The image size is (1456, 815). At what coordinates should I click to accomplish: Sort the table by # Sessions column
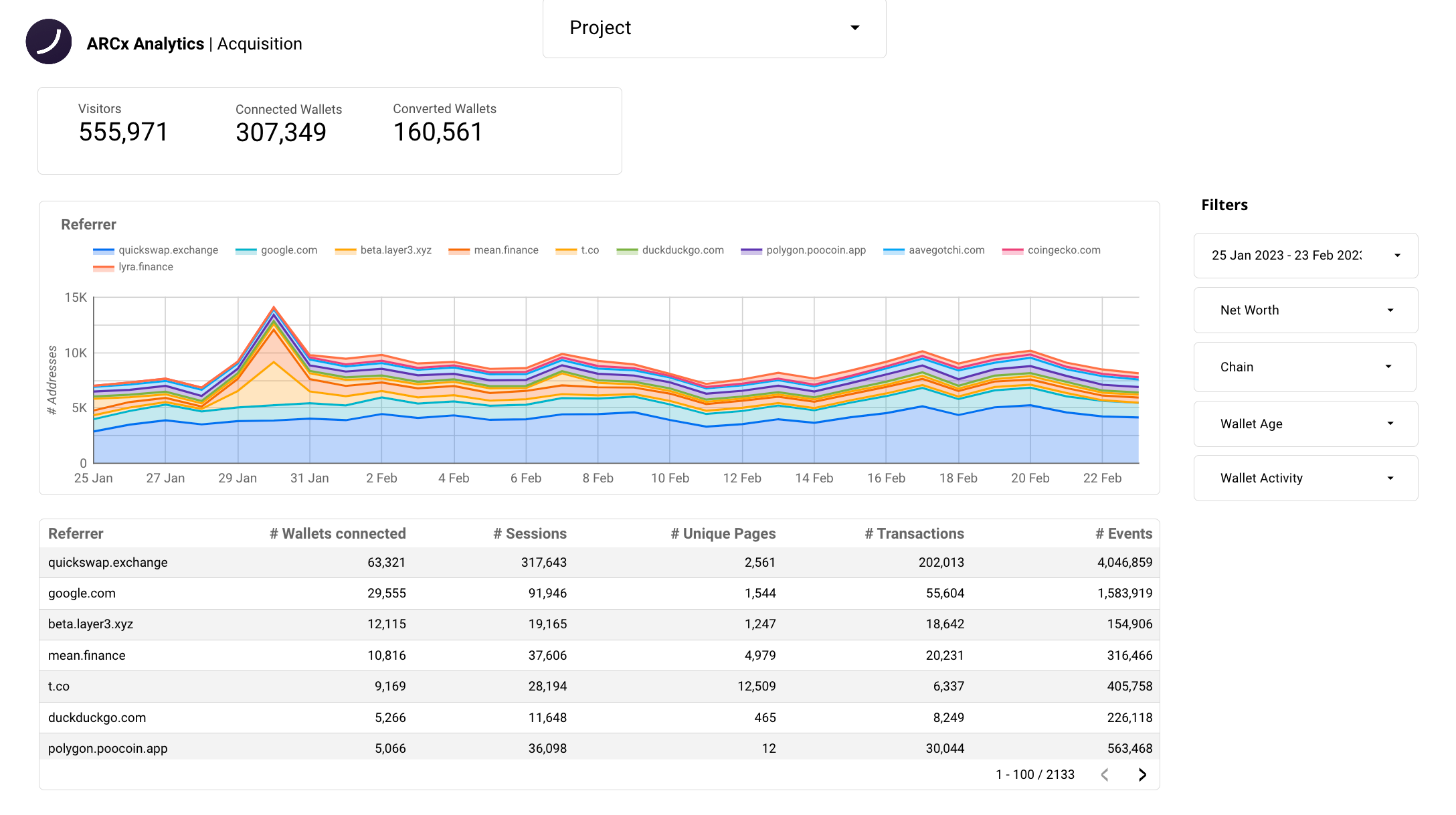[x=529, y=533]
